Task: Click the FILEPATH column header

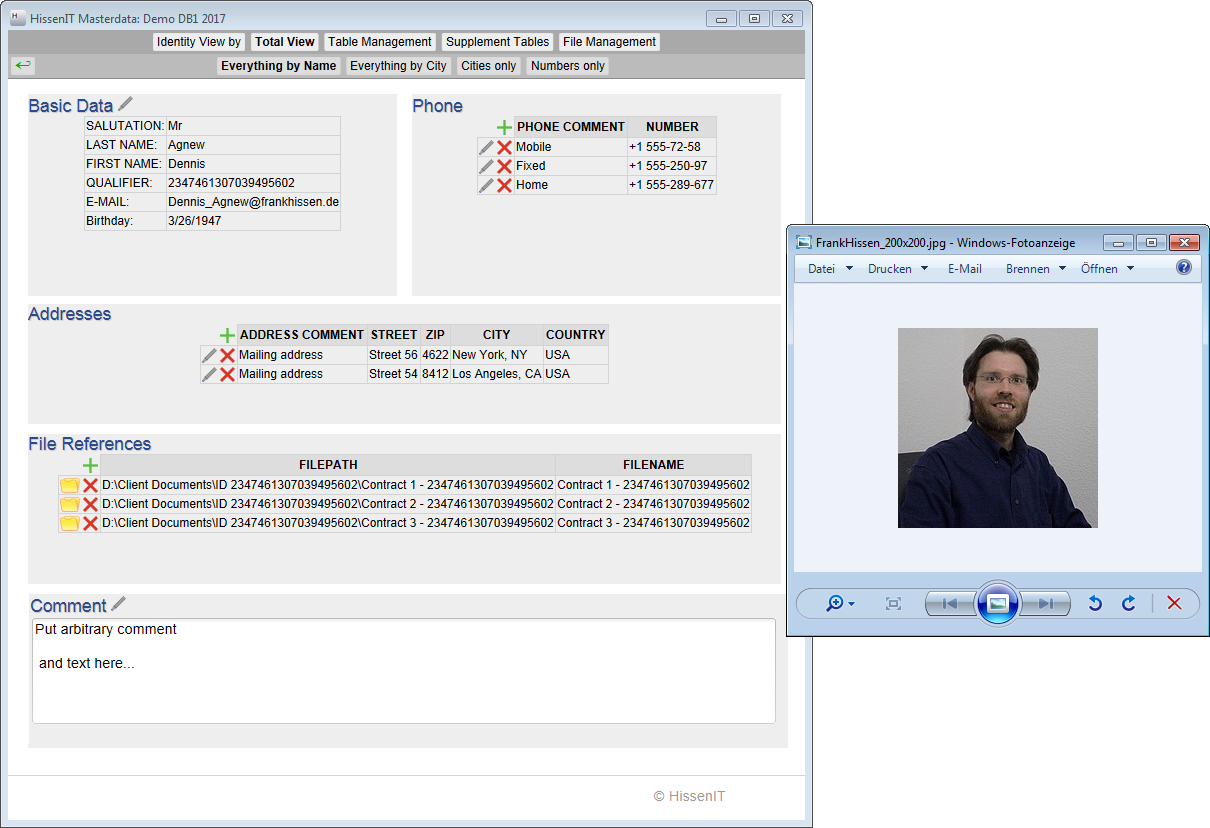Action: point(328,465)
